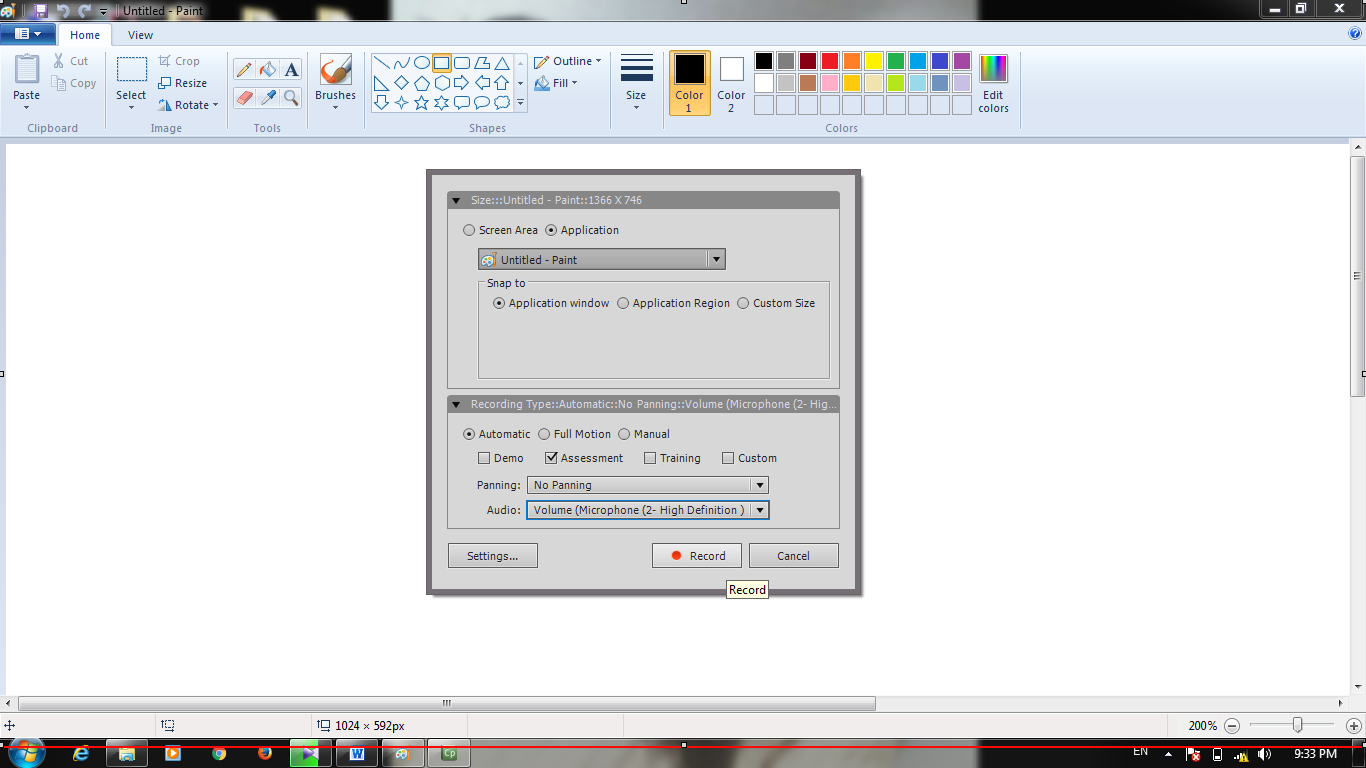Choose the Custom Size snap option
The image size is (1366, 768).
point(743,303)
